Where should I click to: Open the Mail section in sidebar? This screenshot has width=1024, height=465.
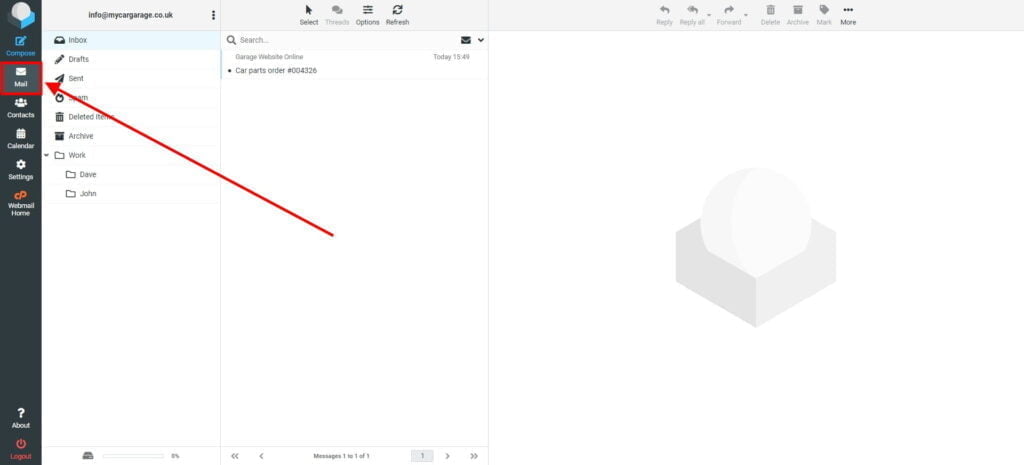click(x=21, y=78)
